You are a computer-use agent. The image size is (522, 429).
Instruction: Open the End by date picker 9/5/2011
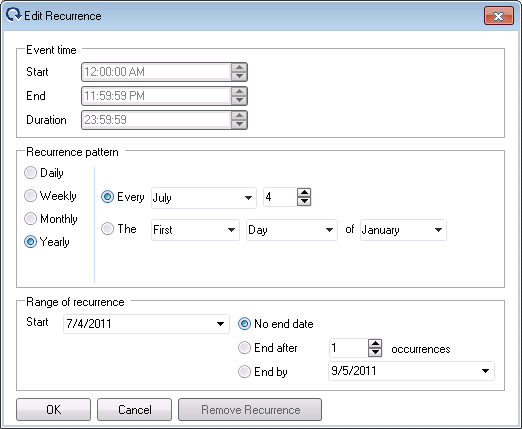tap(411, 371)
